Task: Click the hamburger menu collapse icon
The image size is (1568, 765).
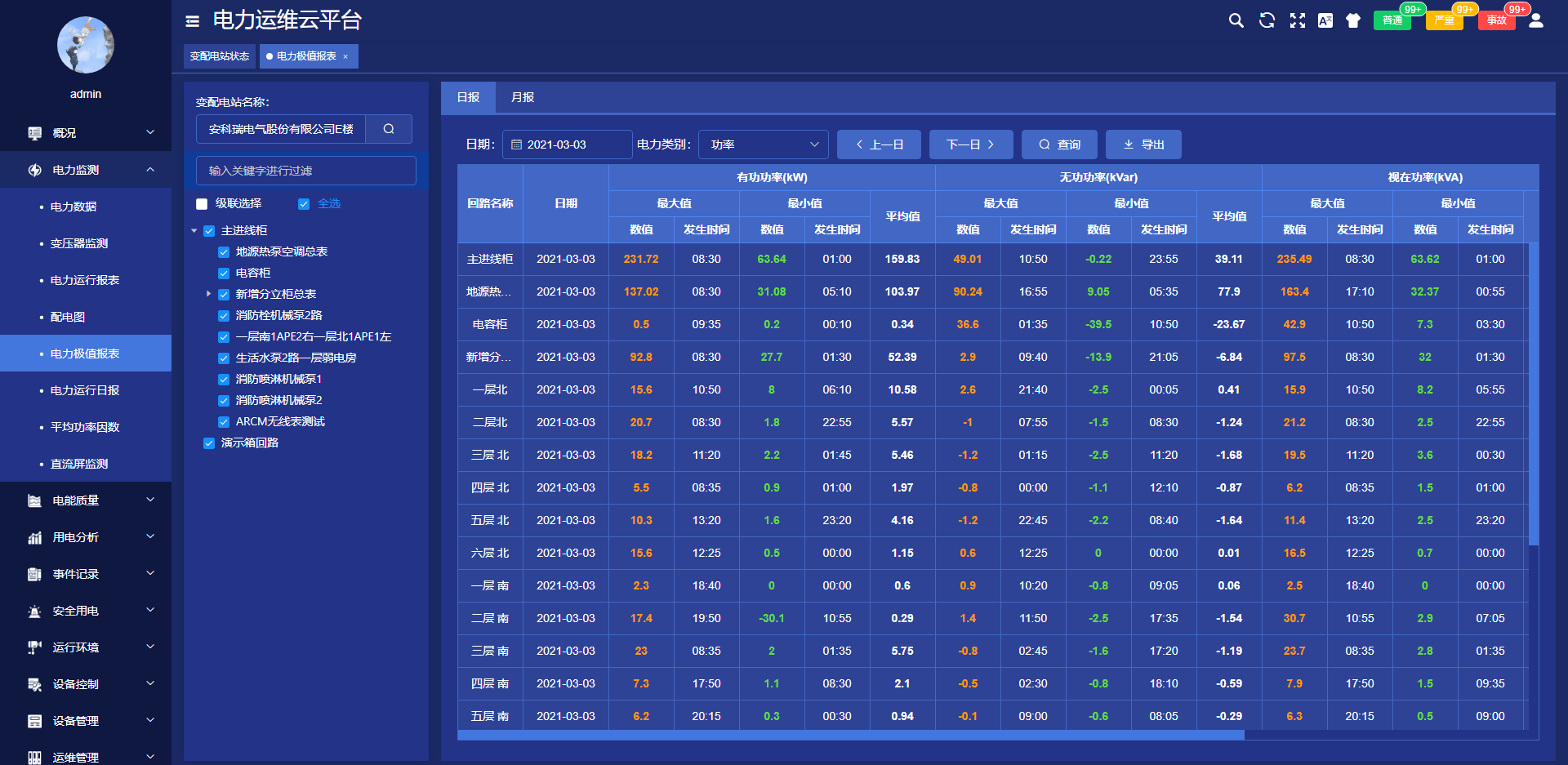Action: [193, 21]
